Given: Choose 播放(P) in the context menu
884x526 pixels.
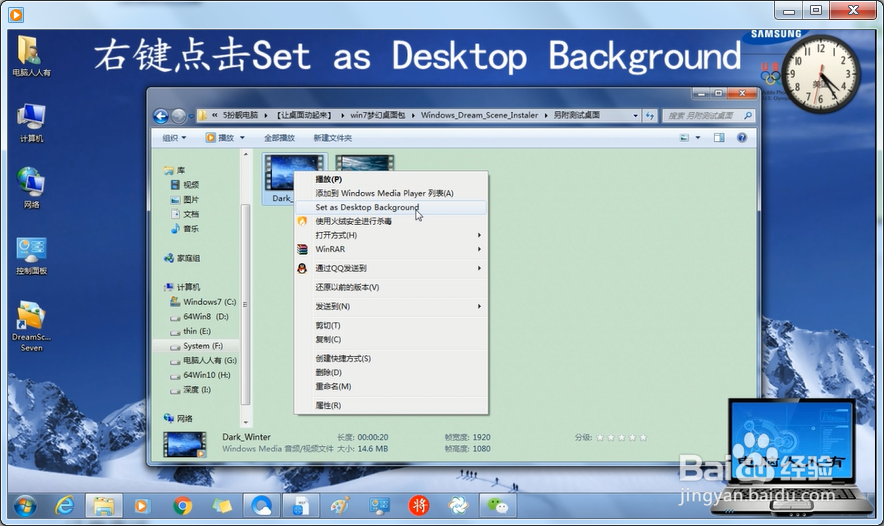Looking at the screenshot, I should coord(391,179).
